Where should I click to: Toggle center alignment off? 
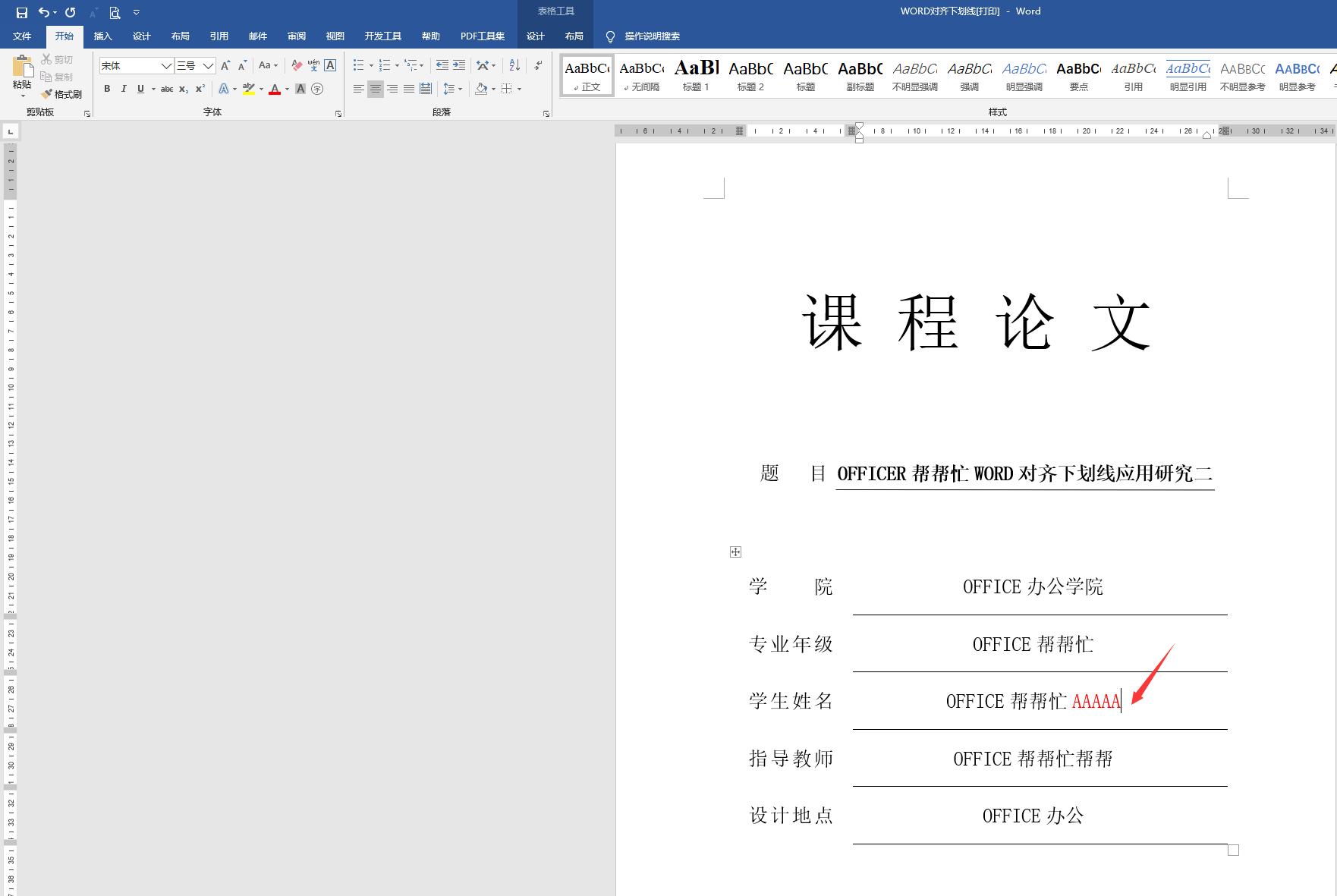[375, 89]
